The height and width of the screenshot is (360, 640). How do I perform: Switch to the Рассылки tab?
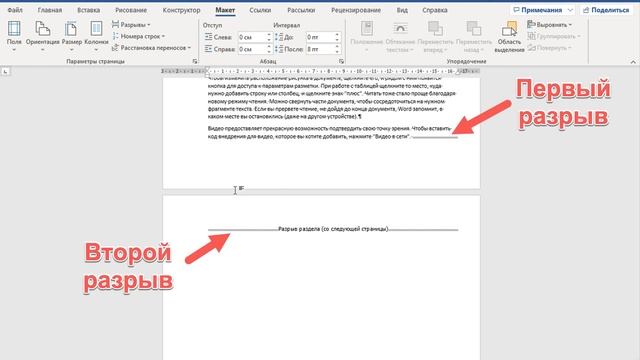point(301,10)
